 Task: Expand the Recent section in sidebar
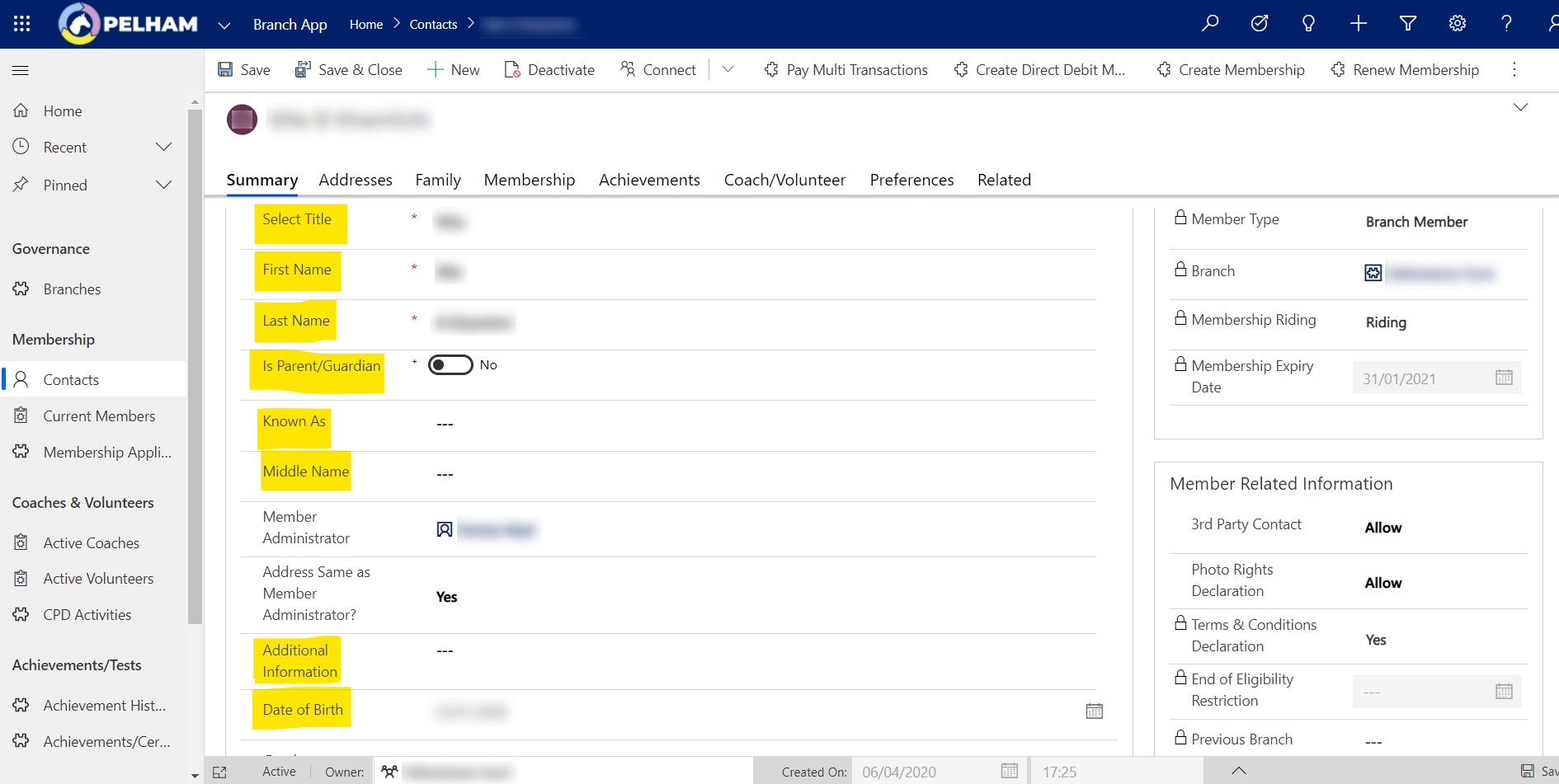[163, 147]
